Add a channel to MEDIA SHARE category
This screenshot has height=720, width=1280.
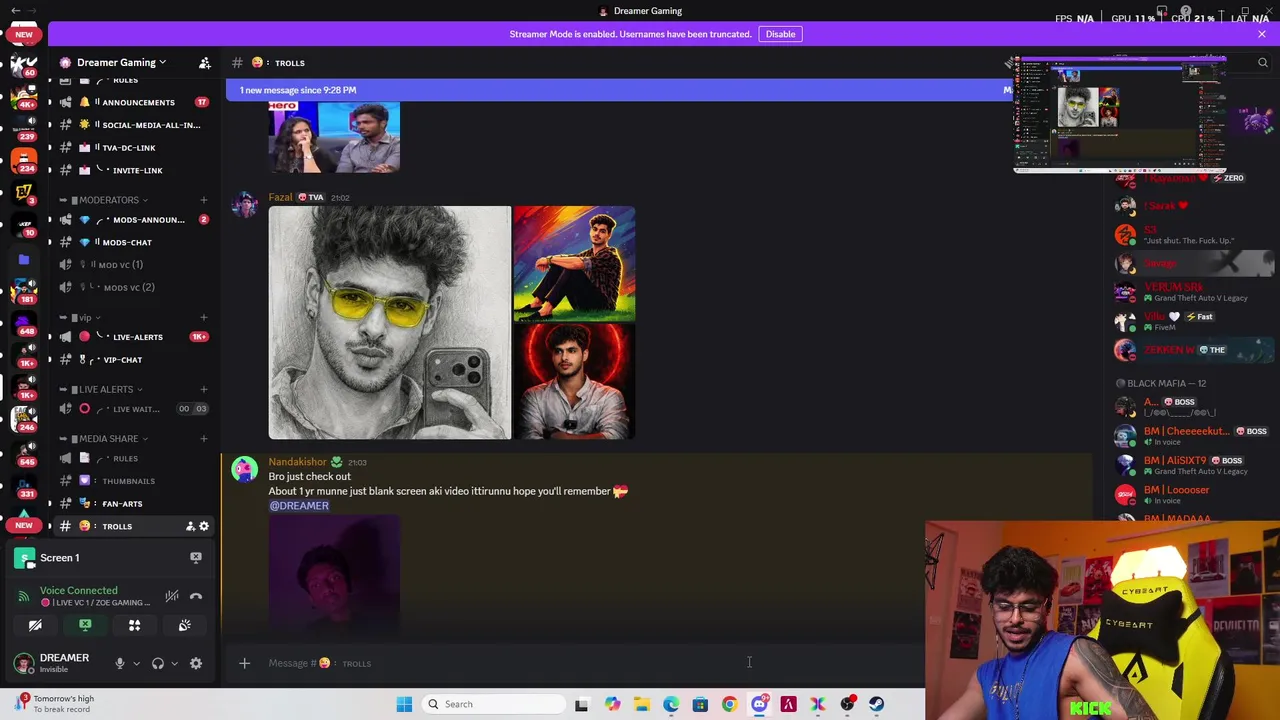tap(204, 438)
